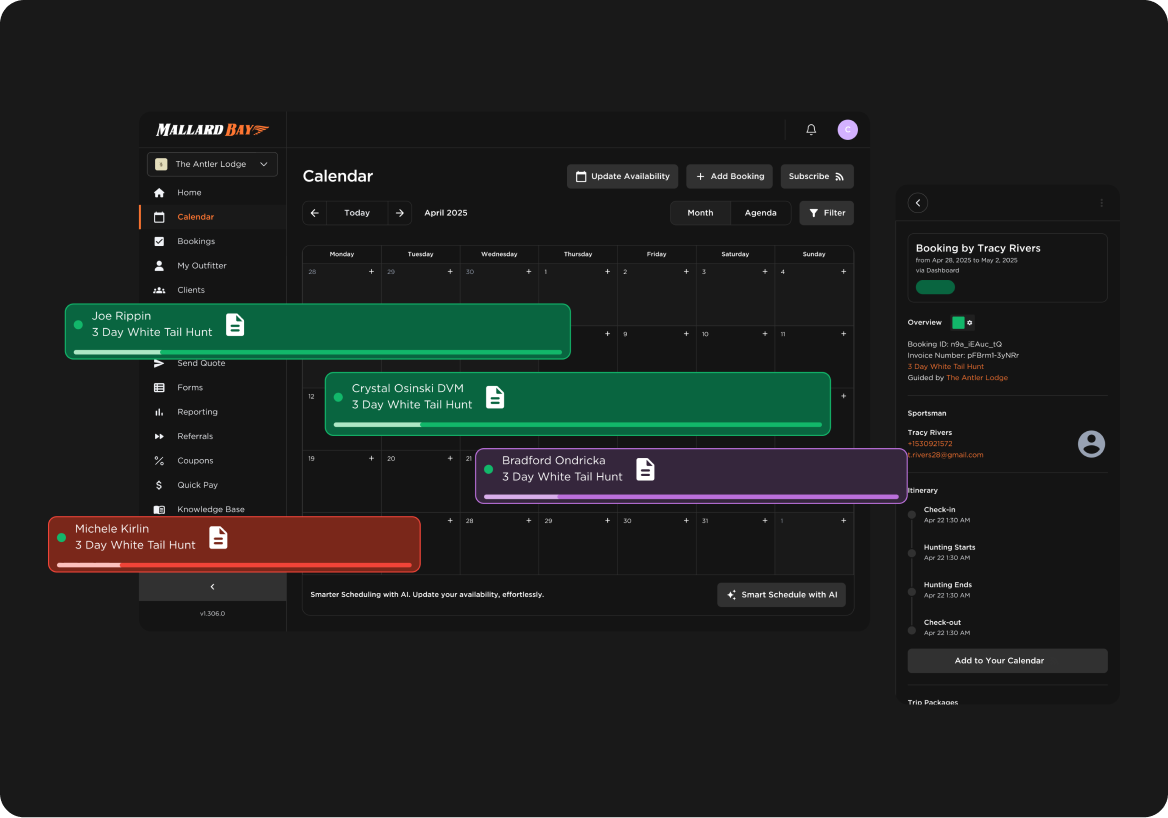Image resolution: width=1168 pixels, height=818 pixels.
Task: Switch the calendar to Agenda view
Action: pos(760,213)
